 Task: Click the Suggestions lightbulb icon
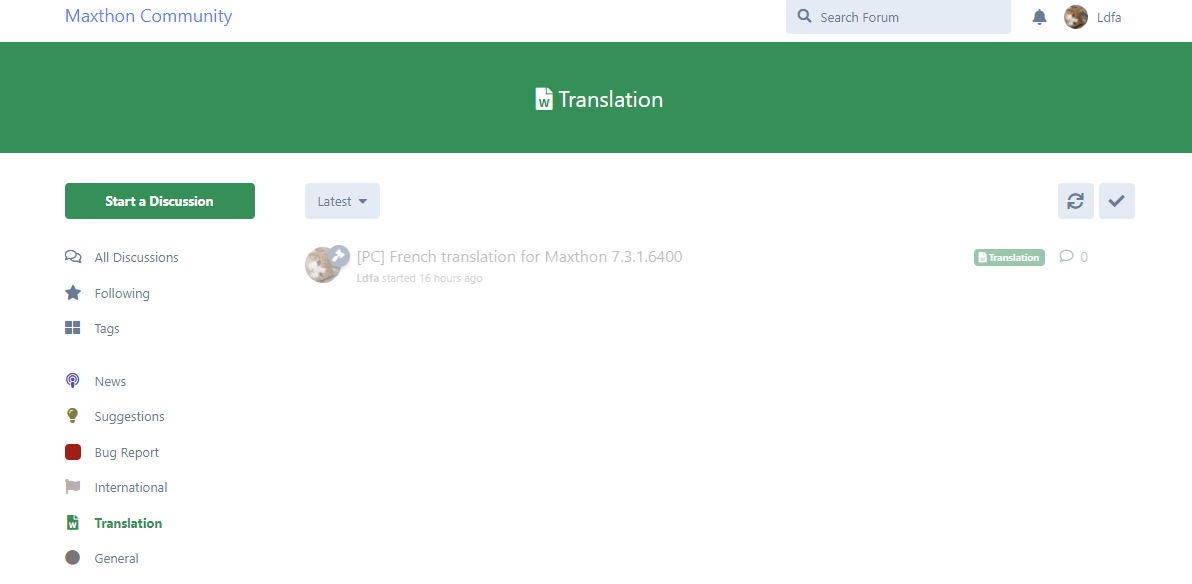(x=72, y=416)
